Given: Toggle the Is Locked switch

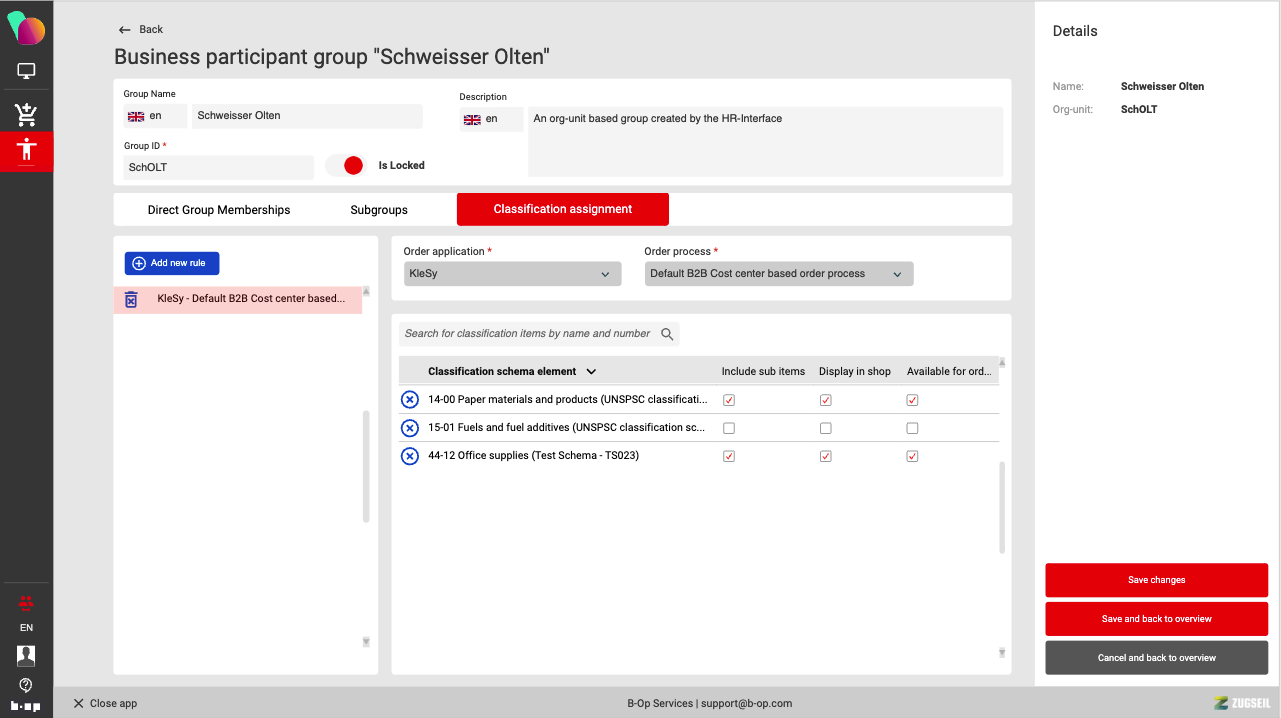Looking at the screenshot, I should pyautogui.click(x=346, y=166).
